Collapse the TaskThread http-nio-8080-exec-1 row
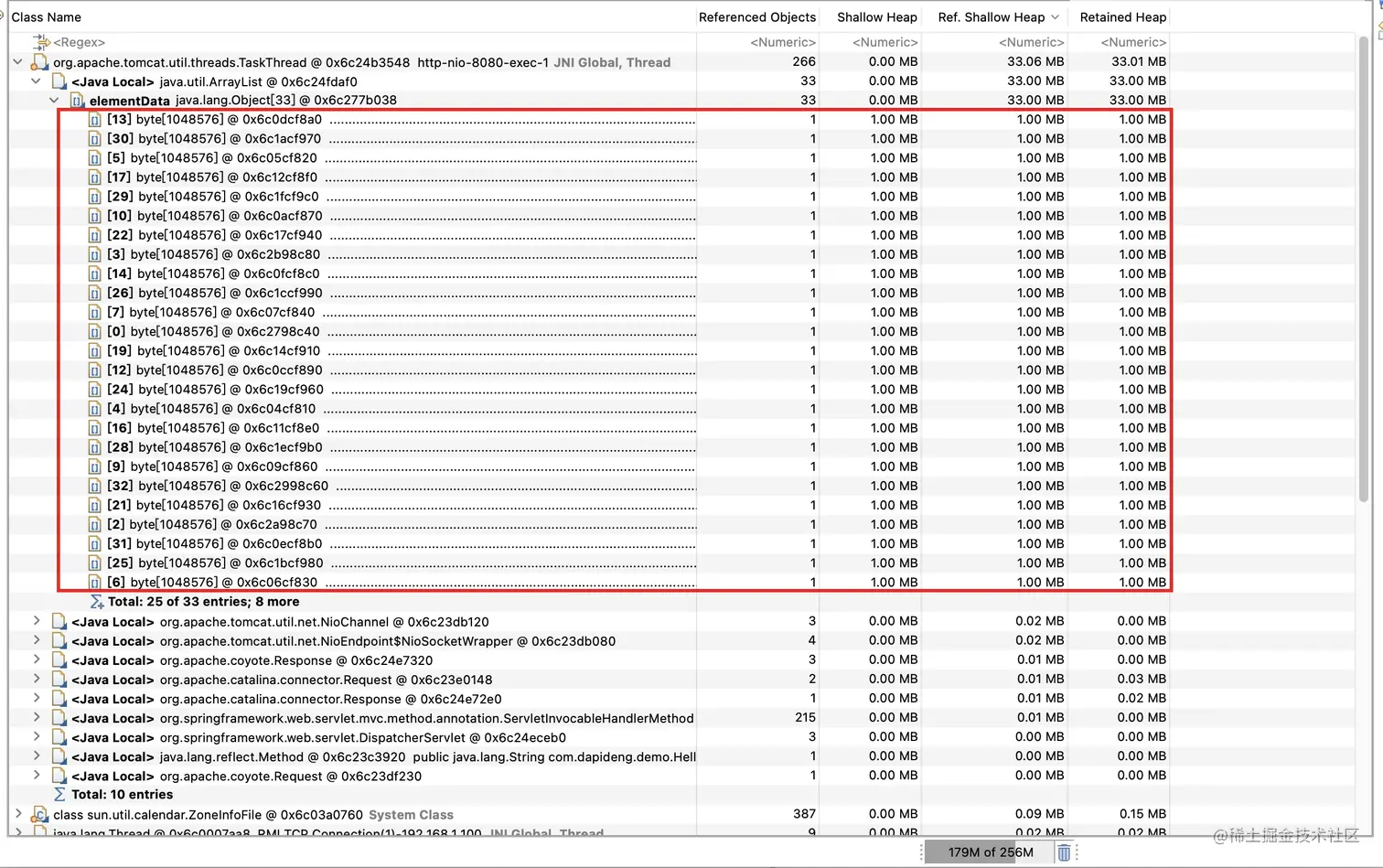 click(x=17, y=62)
